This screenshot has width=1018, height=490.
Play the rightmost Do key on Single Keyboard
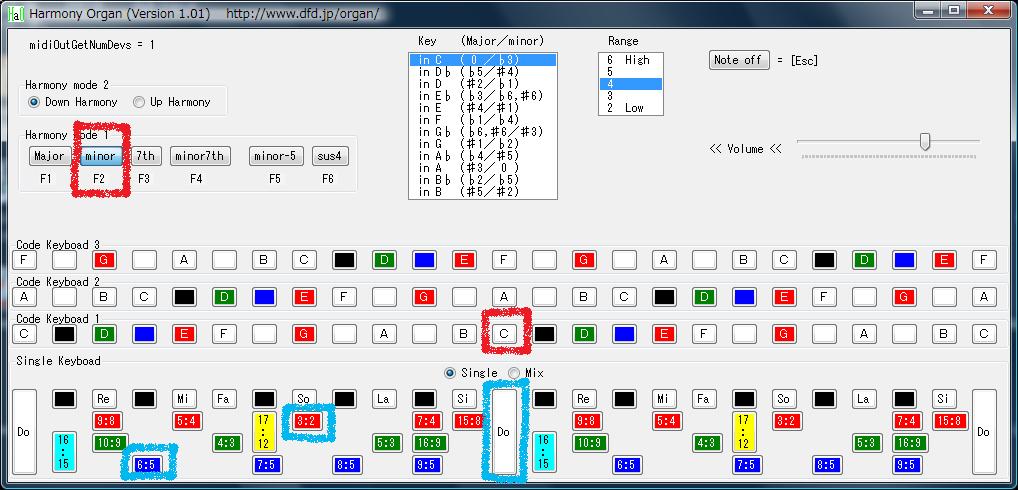984,432
